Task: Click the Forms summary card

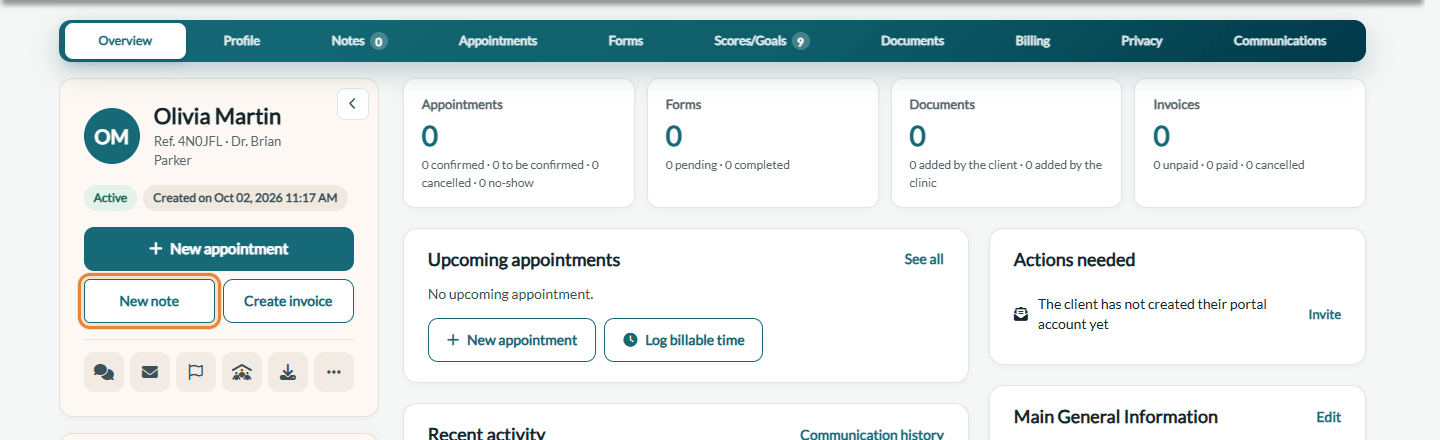Action: click(x=763, y=143)
